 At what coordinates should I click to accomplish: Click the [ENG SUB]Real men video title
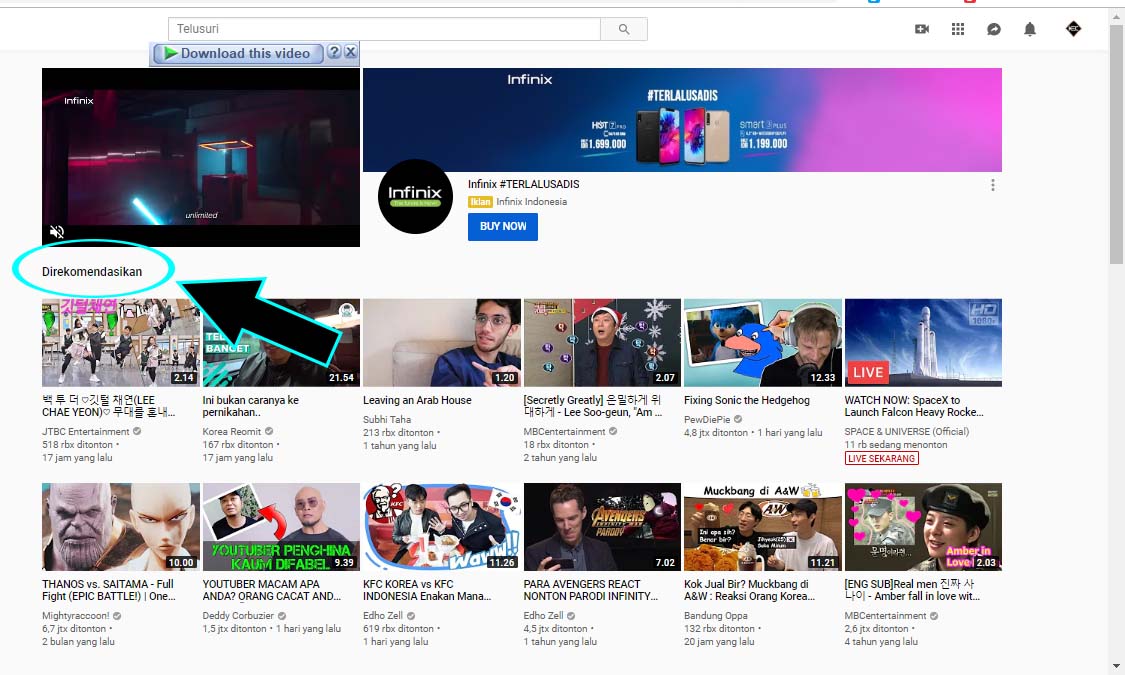pyautogui.click(x=912, y=590)
